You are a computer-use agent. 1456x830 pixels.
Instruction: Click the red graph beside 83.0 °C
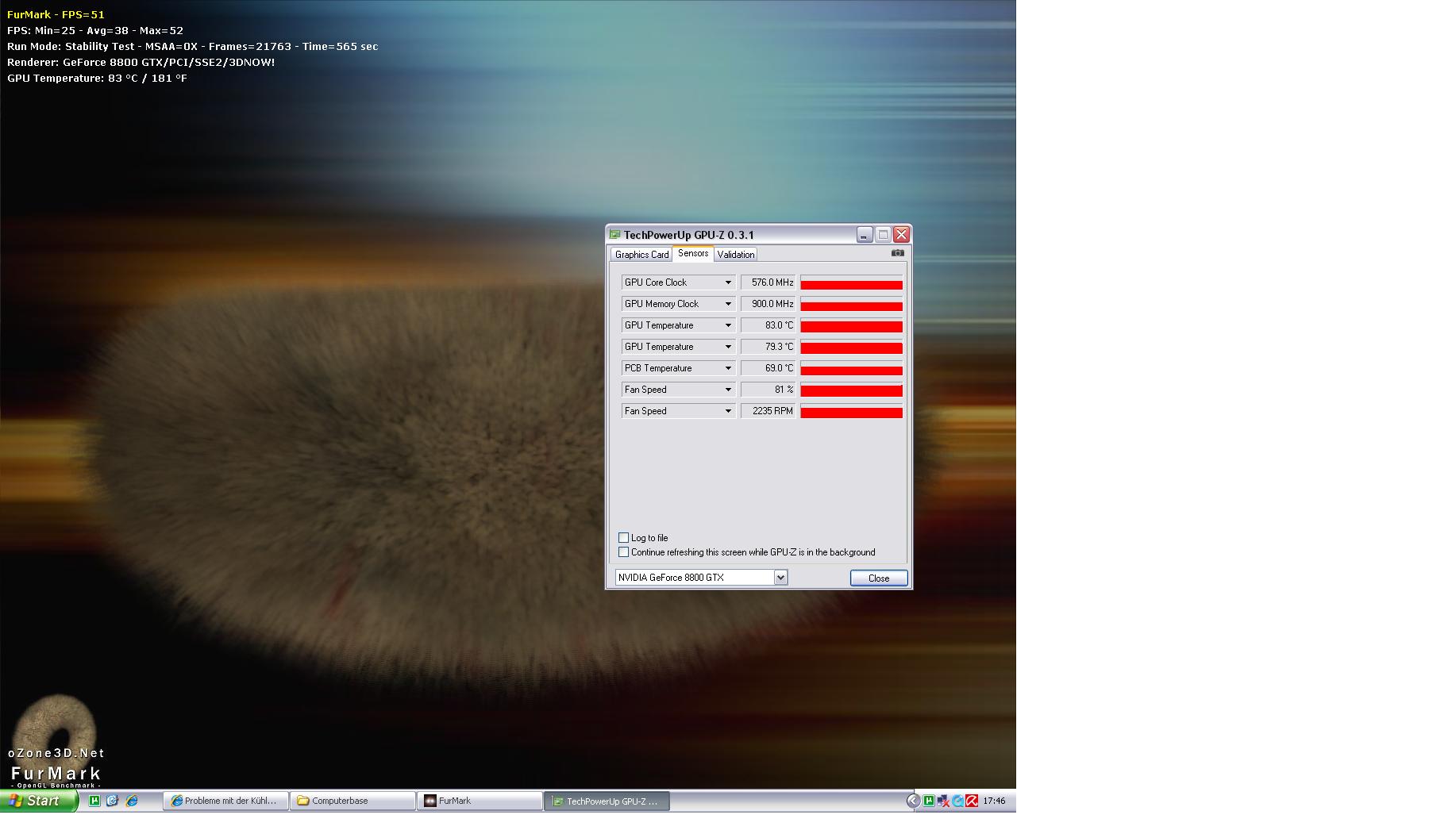click(x=851, y=325)
